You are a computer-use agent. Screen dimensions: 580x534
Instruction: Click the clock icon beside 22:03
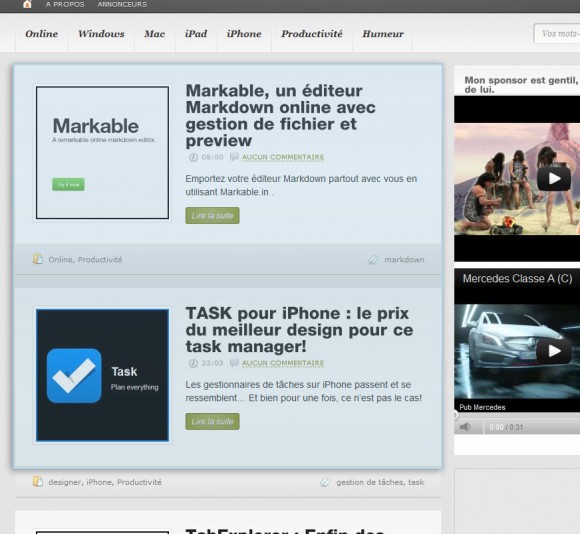(x=193, y=363)
